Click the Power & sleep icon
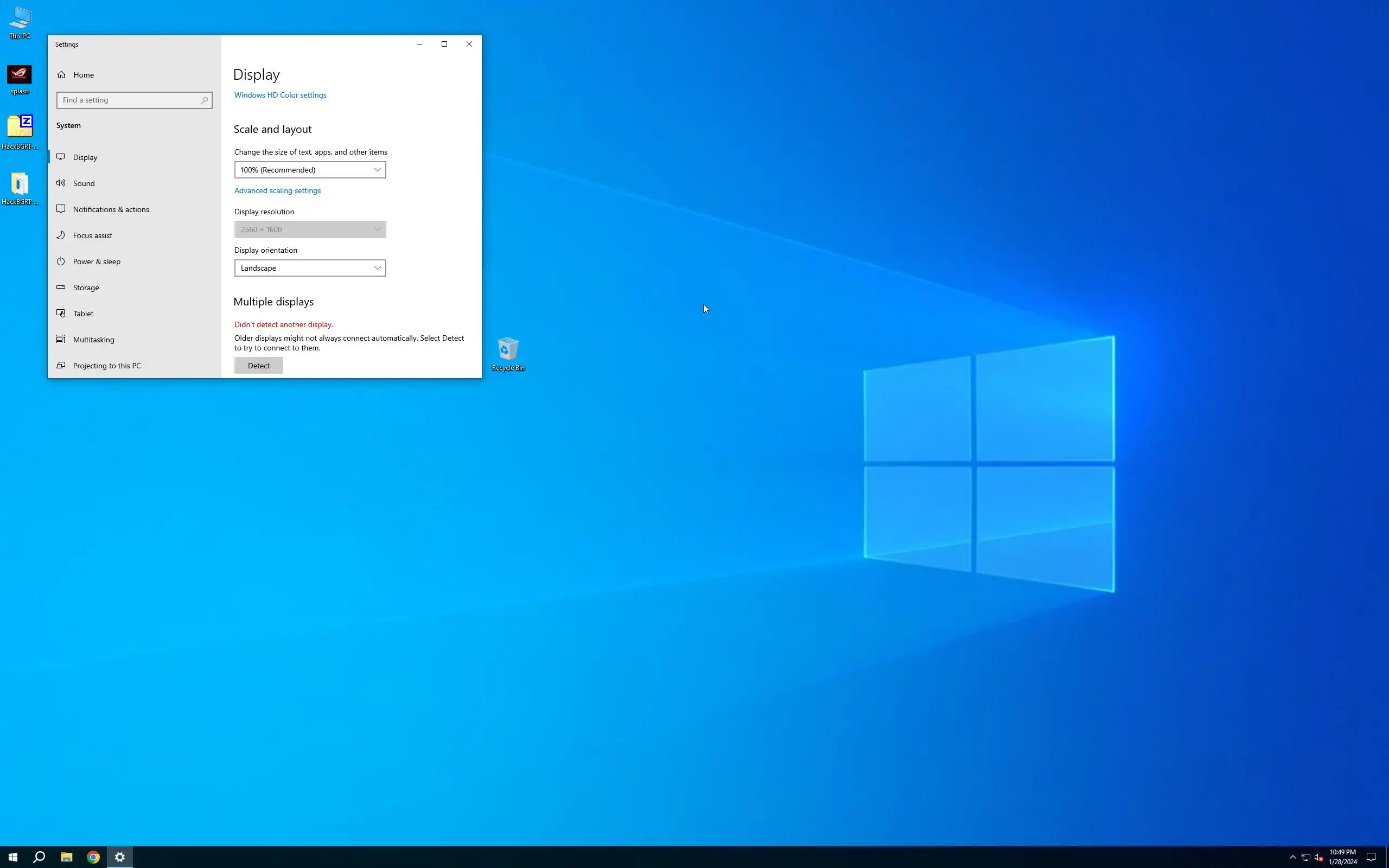This screenshot has height=868, width=1389. tap(61, 261)
